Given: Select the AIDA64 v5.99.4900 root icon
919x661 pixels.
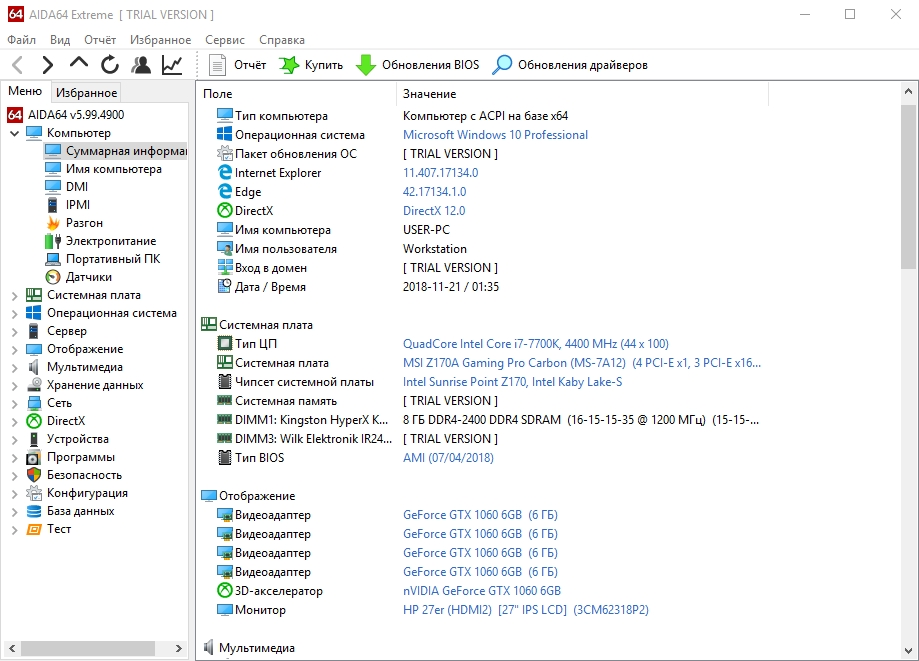Looking at the screenshot, I should click(15, 115).
